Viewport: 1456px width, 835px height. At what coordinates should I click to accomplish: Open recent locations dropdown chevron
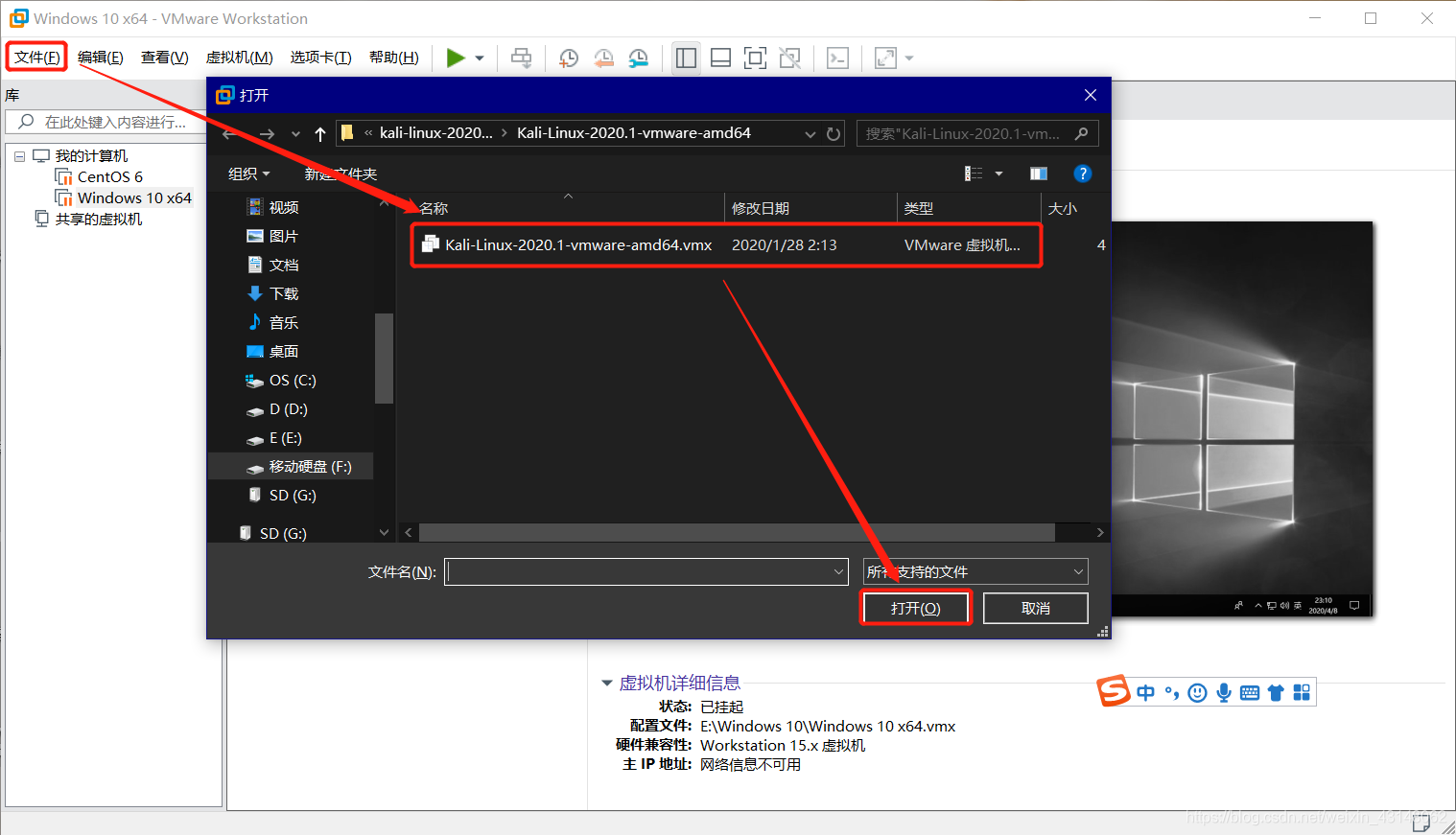coord(295,134)
